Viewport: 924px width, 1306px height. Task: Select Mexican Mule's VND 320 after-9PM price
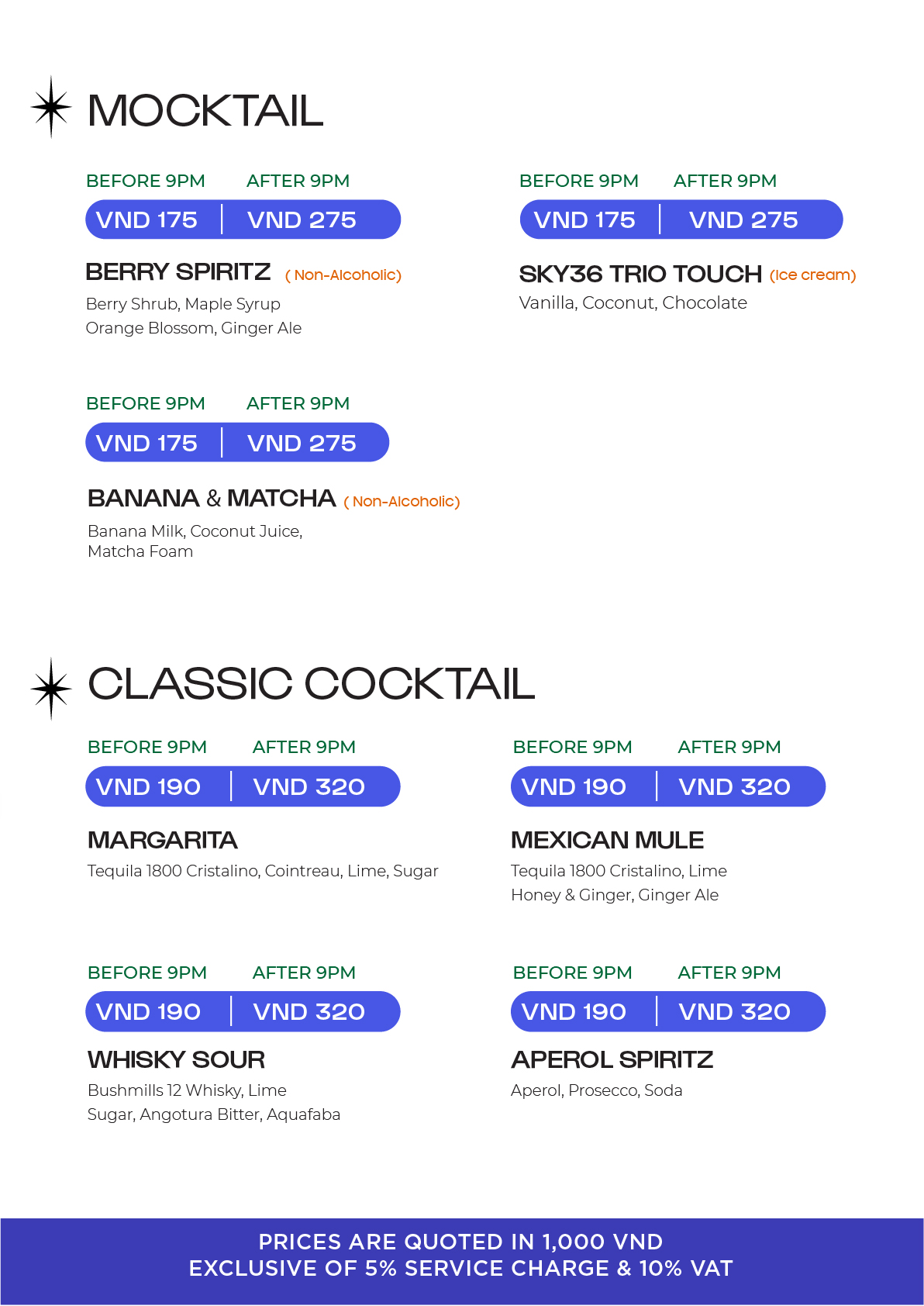734,787
